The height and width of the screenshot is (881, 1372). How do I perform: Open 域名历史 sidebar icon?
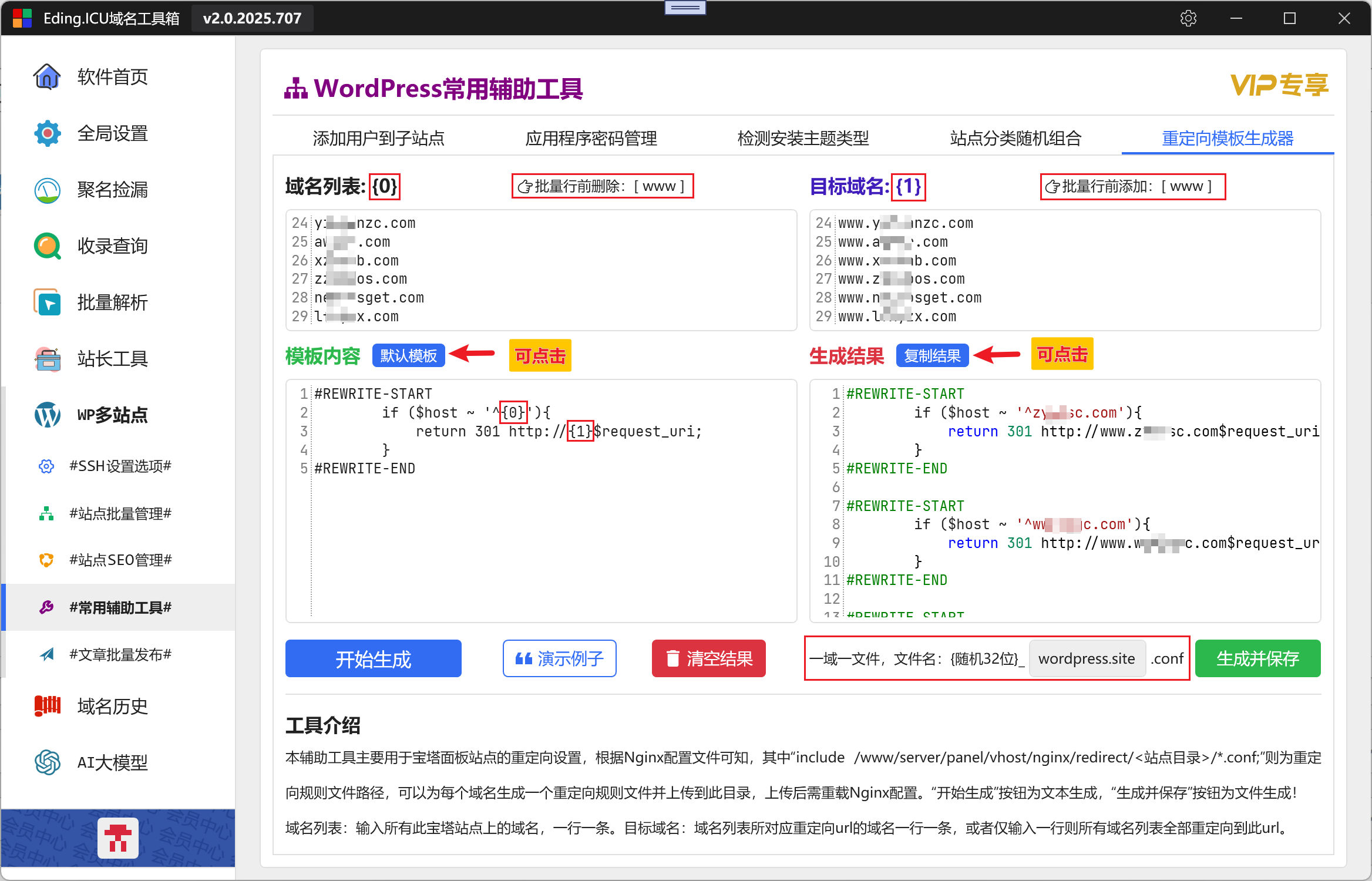coord(47,706)
